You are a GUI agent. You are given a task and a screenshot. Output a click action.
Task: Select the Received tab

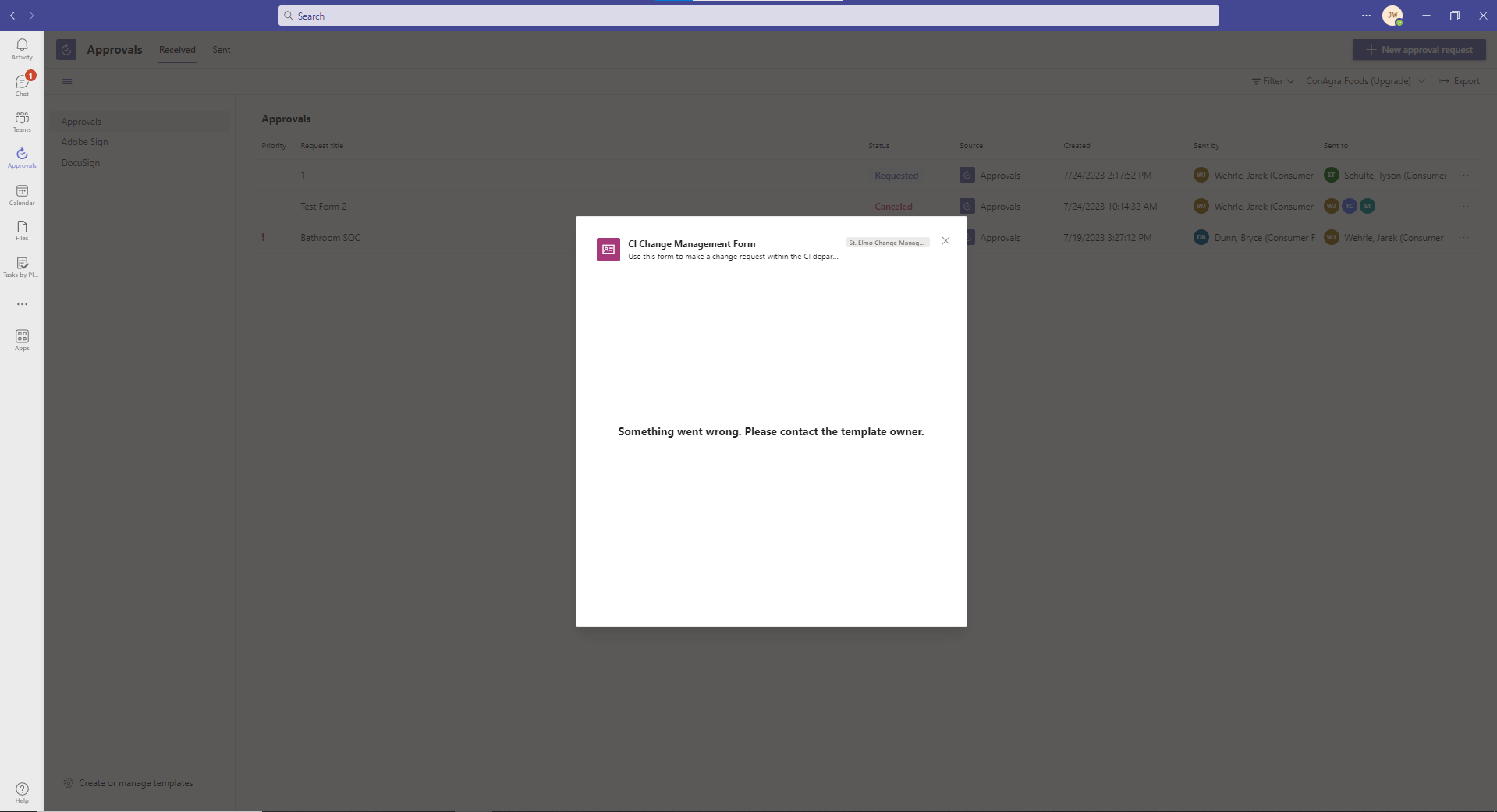coord(177,49)
